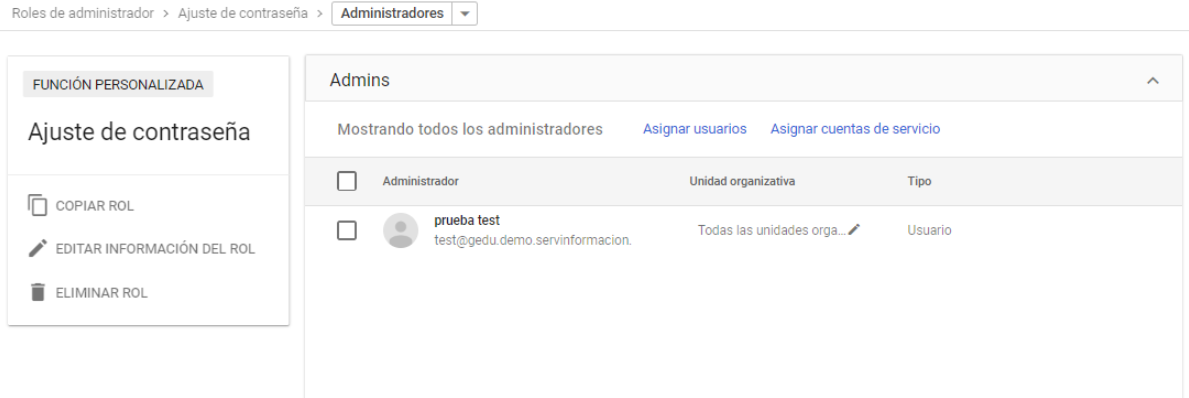
Task: Click the Tipo column header
Action: click(919, 181)
